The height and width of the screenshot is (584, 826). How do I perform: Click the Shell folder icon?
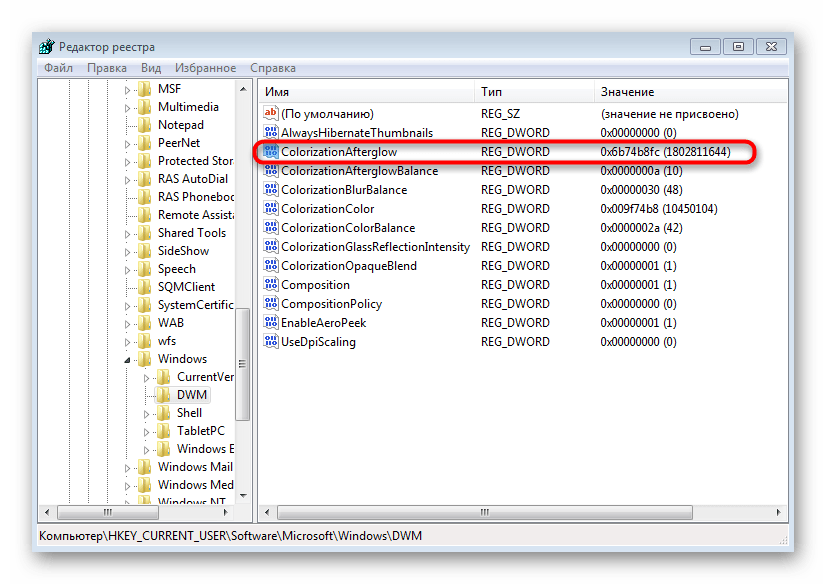[164, 413]
